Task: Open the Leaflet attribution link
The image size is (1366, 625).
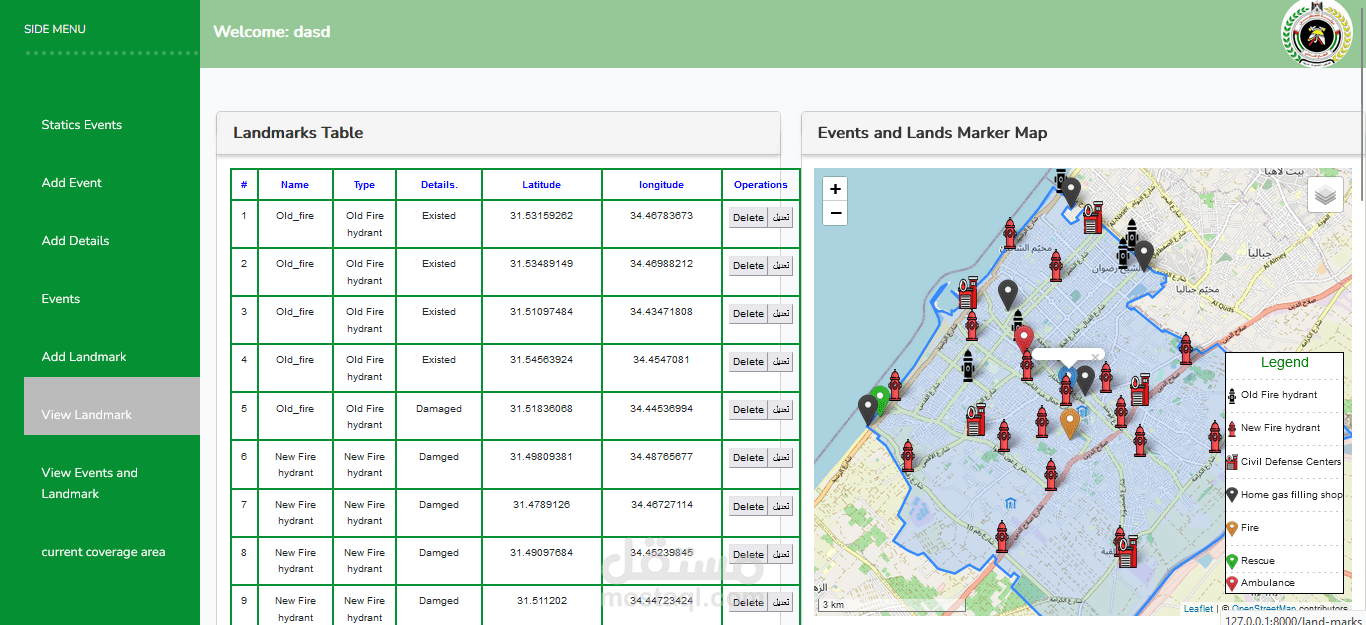Action: pyautogui.click(x=1198, y=608)
